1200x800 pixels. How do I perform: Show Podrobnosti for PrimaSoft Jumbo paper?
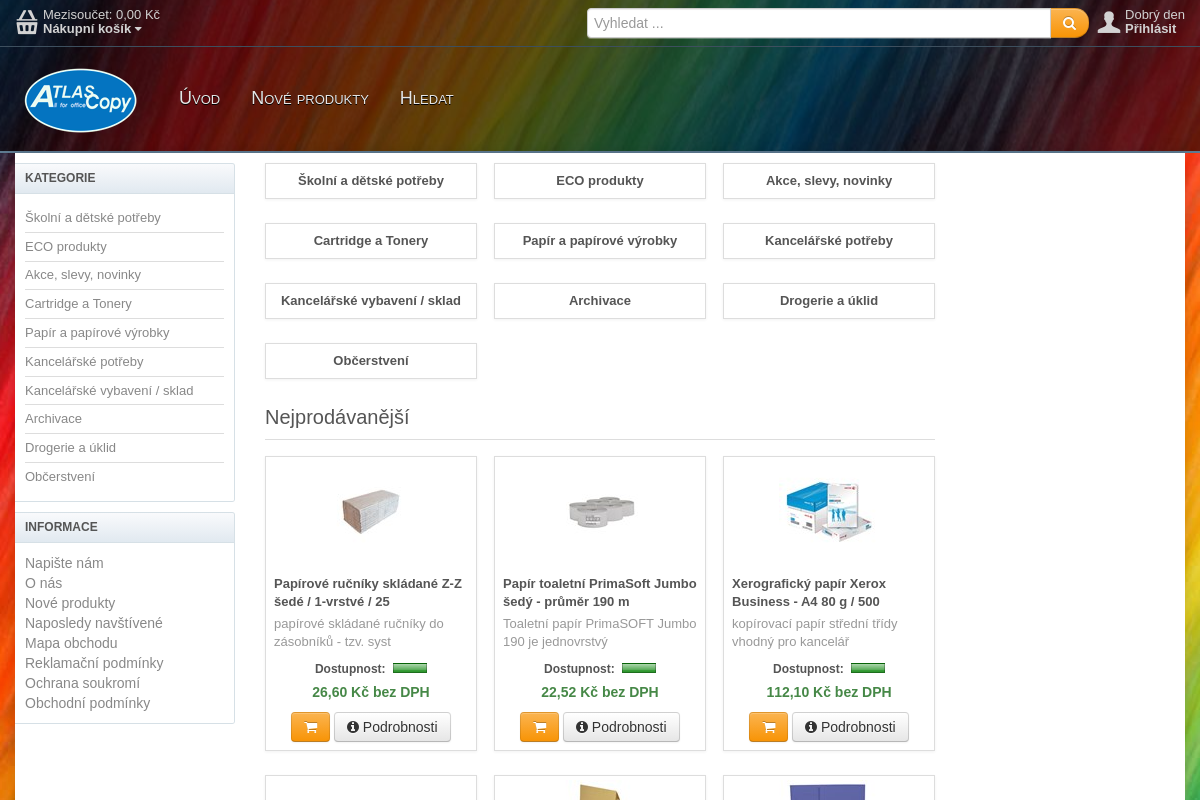[621, 727]
